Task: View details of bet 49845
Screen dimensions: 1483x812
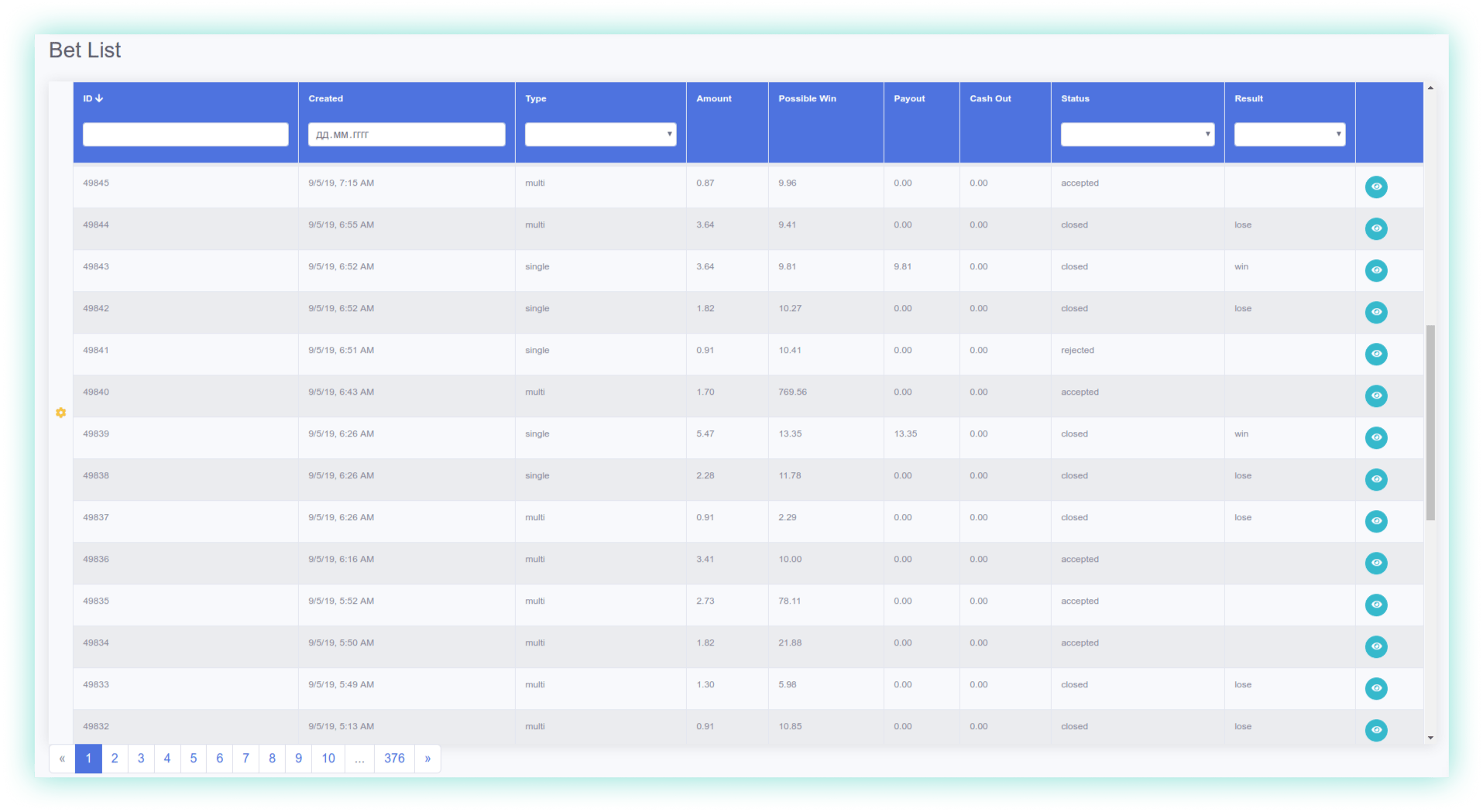Action: click(1377, 187)
